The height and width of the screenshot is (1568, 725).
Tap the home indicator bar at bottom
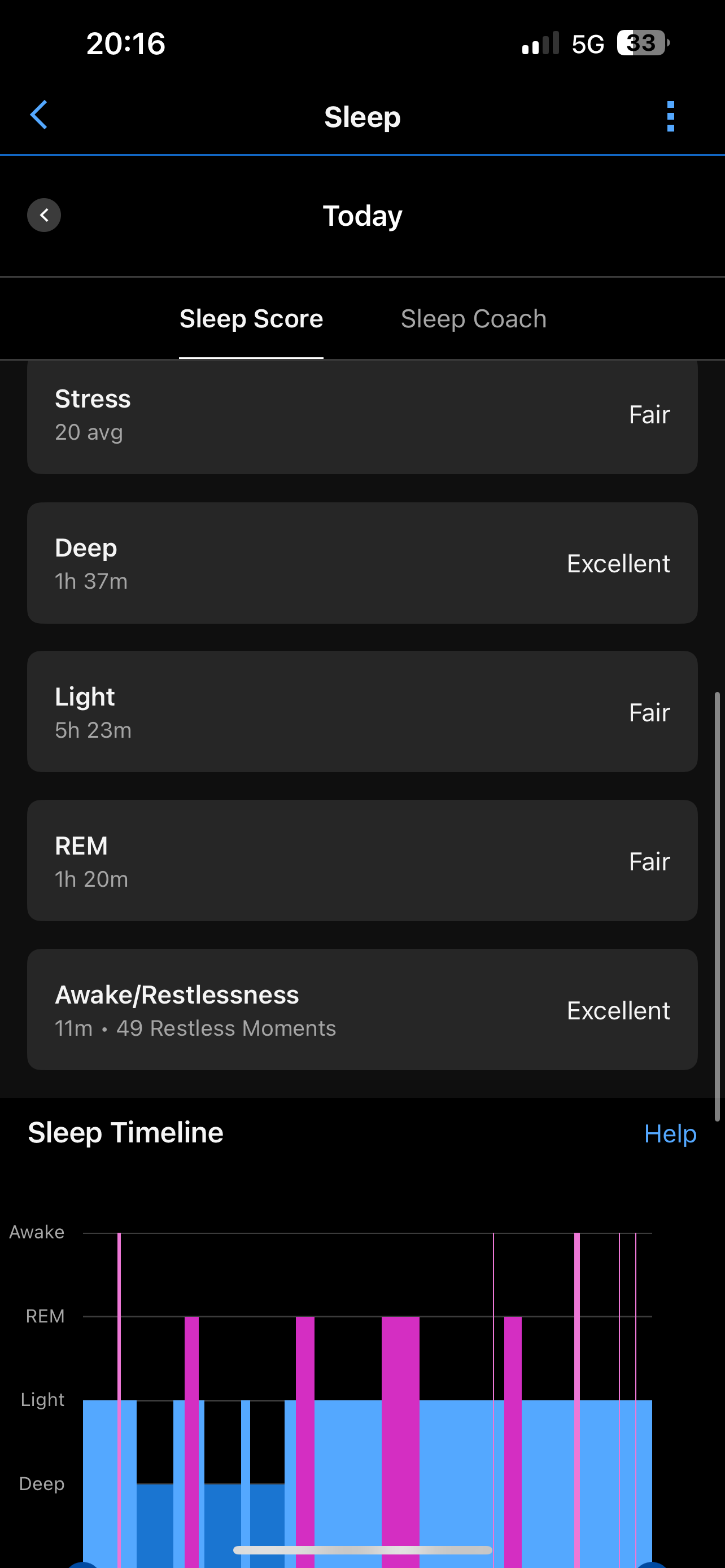tap(362, 1550)
